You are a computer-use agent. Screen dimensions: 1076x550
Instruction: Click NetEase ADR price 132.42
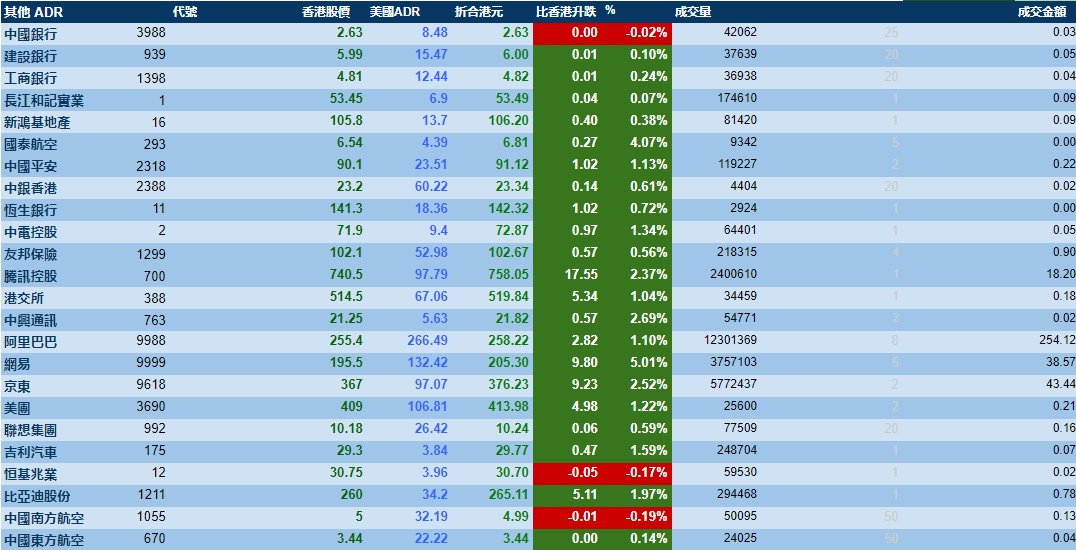click(x=427, y=362)
